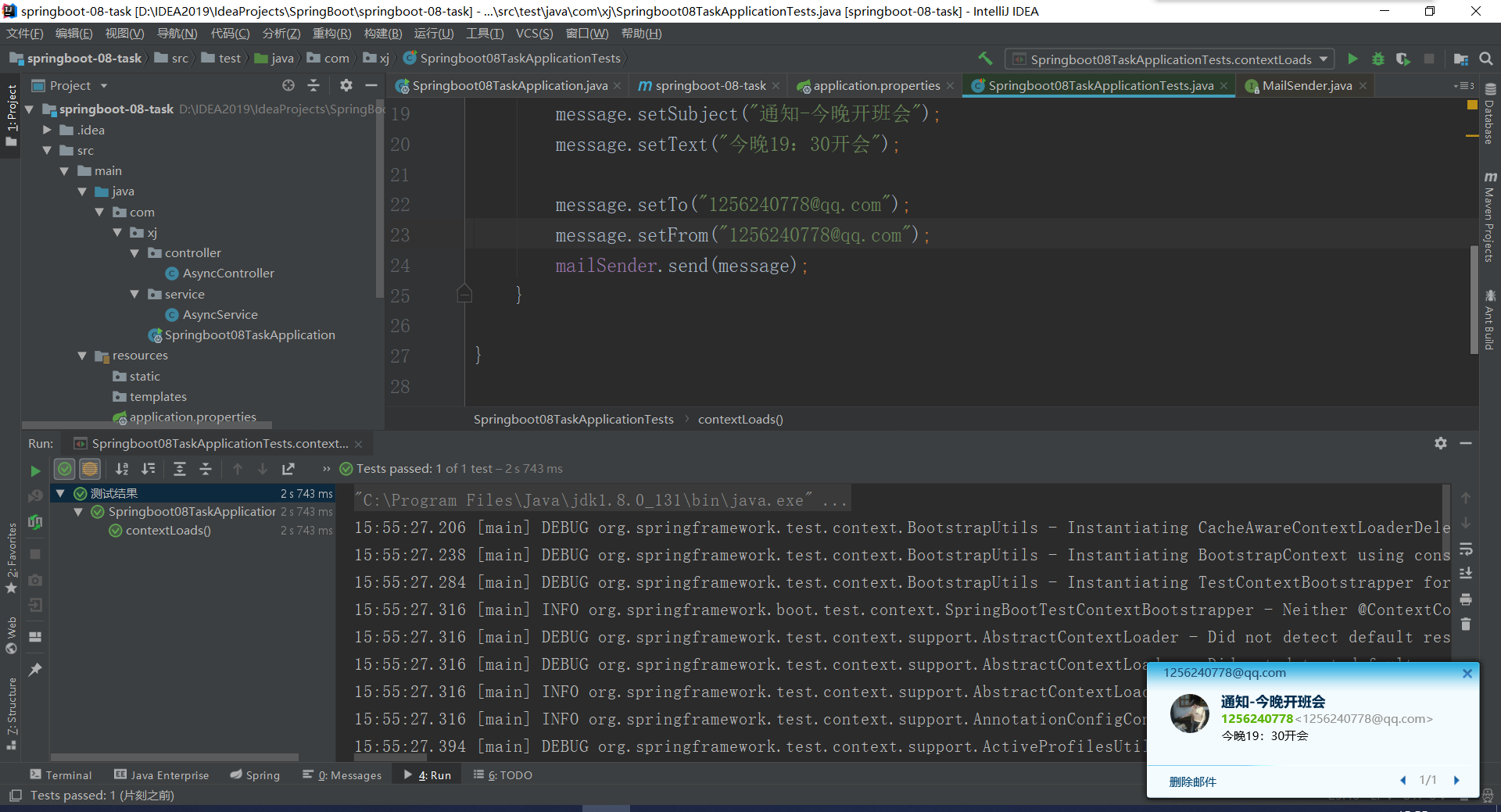1501x812 pixels.
Task: Run with Coverage from the top toolbar
Action: 1403,59
